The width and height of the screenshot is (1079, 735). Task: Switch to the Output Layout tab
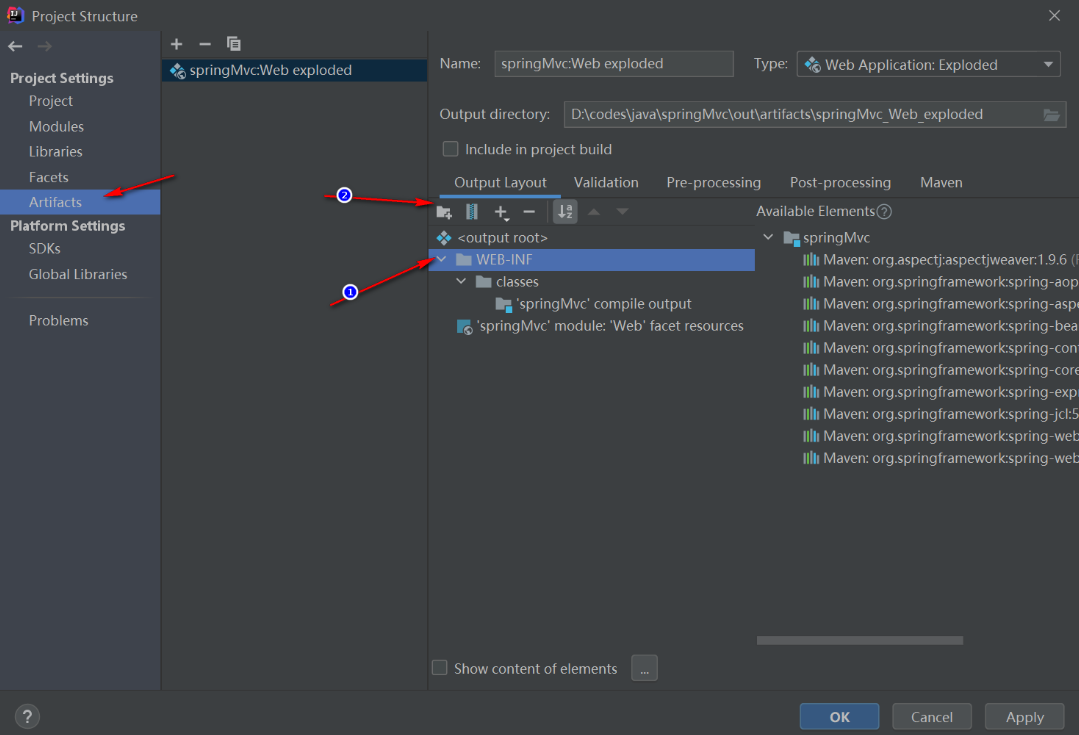click(500, 183)
